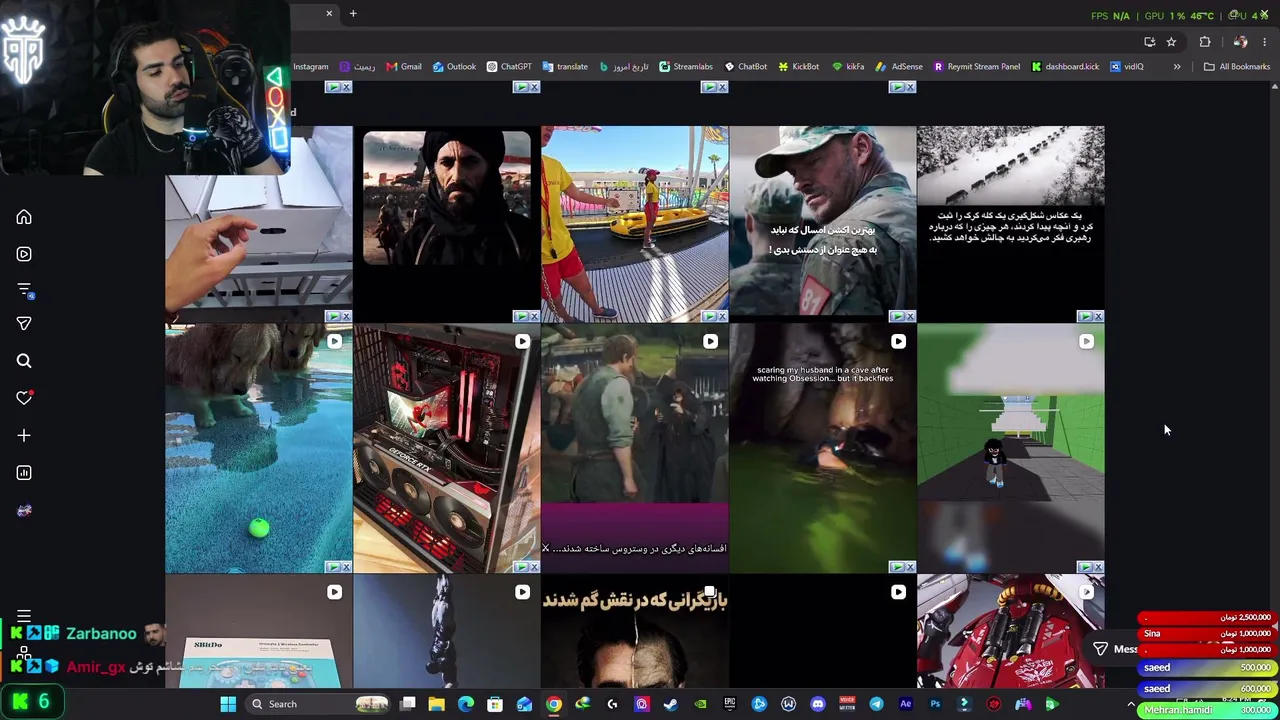Expand the hidden bookmarks chevron
1280x720 pixels.
1177,67
